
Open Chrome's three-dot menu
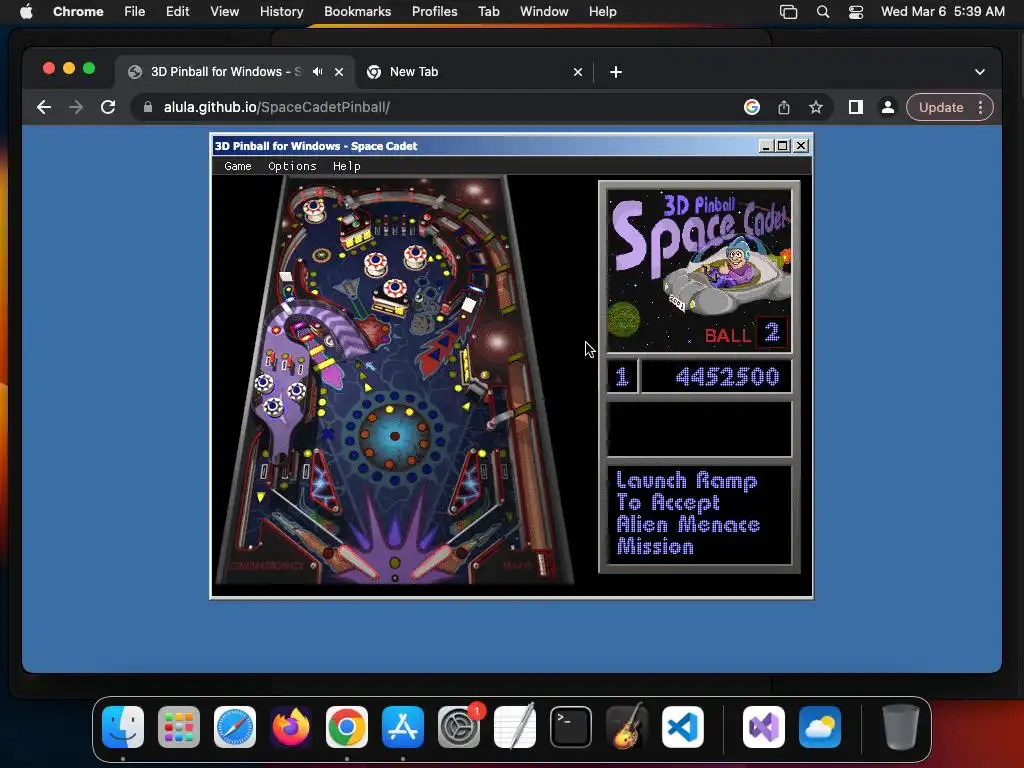(980, 107)
